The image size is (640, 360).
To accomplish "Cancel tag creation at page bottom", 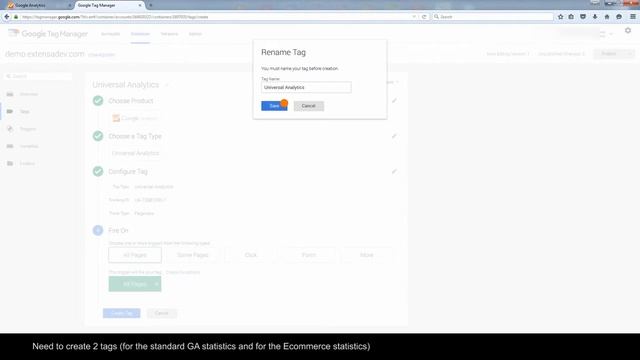I will pos(162,313).
